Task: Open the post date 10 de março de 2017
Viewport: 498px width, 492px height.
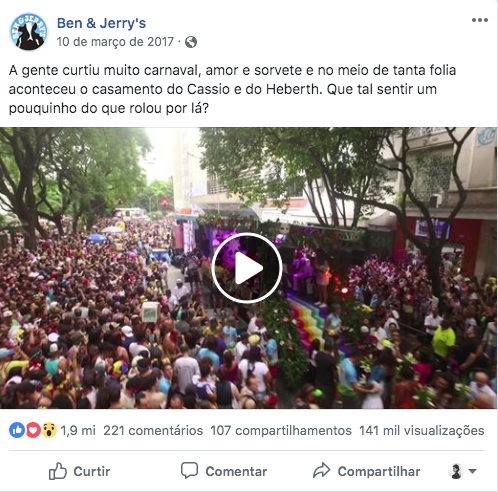Action: (x=115, y=42)
